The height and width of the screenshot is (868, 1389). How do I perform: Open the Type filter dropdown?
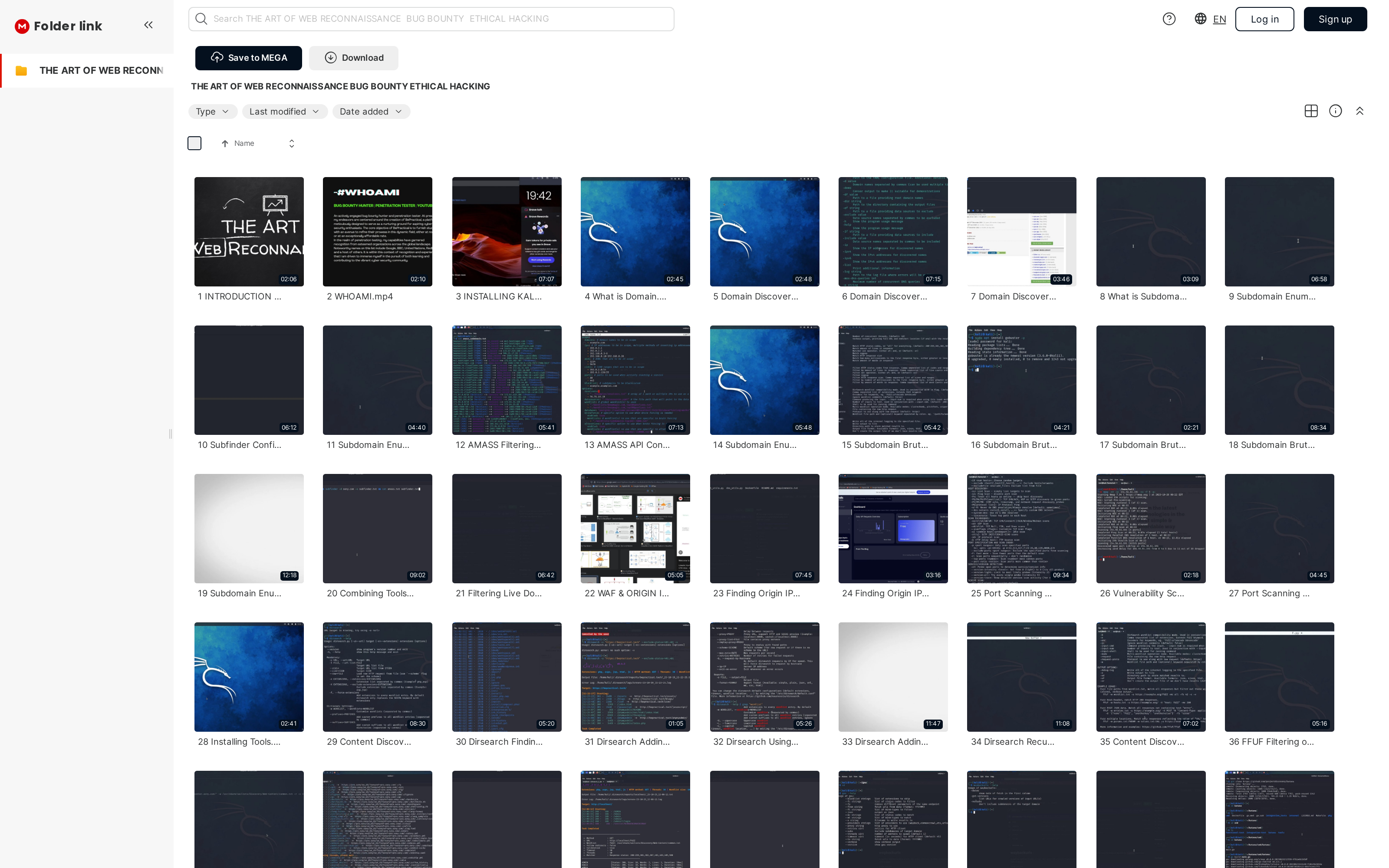[x=212, y=112]
